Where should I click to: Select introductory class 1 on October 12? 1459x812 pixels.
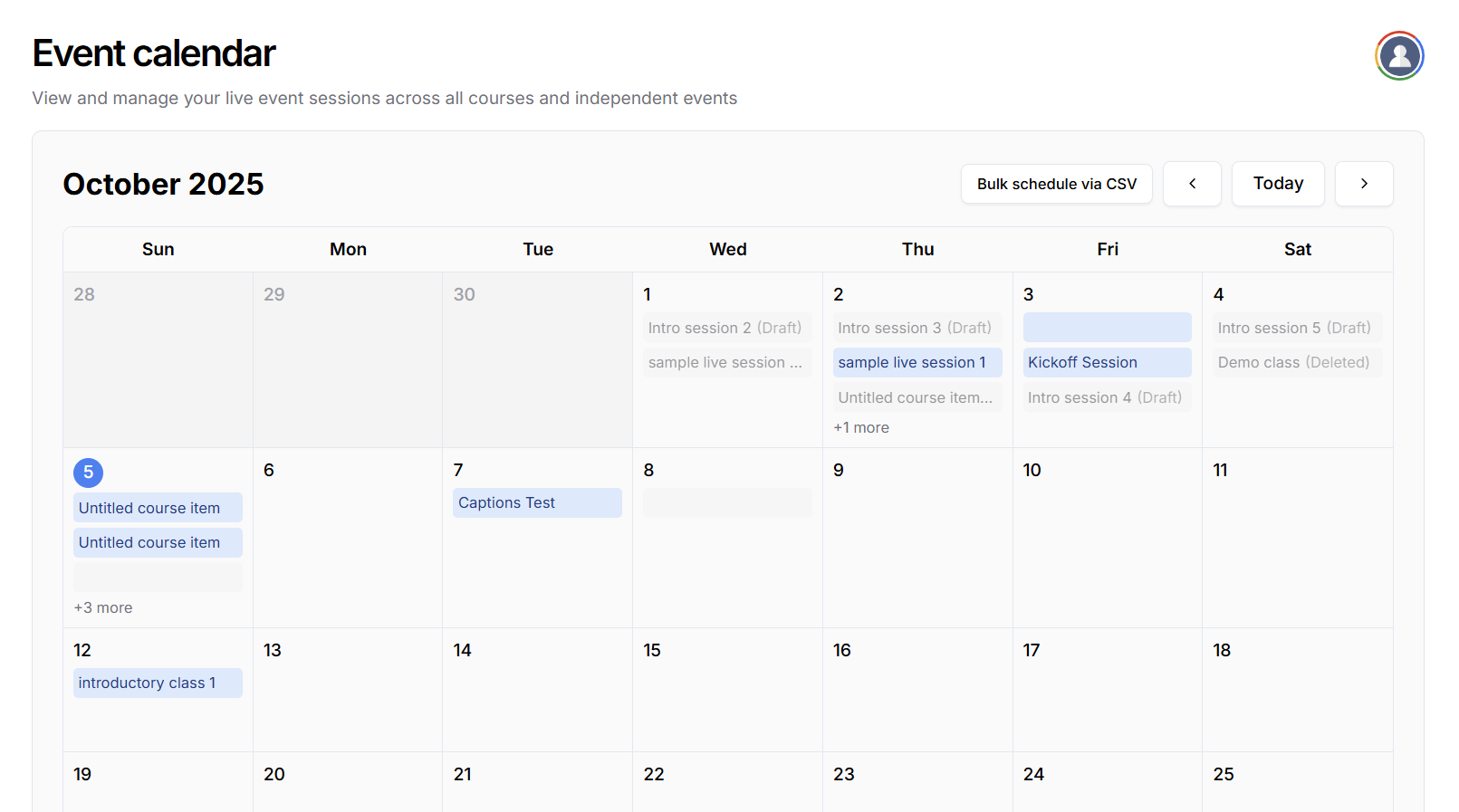[158, 683]
